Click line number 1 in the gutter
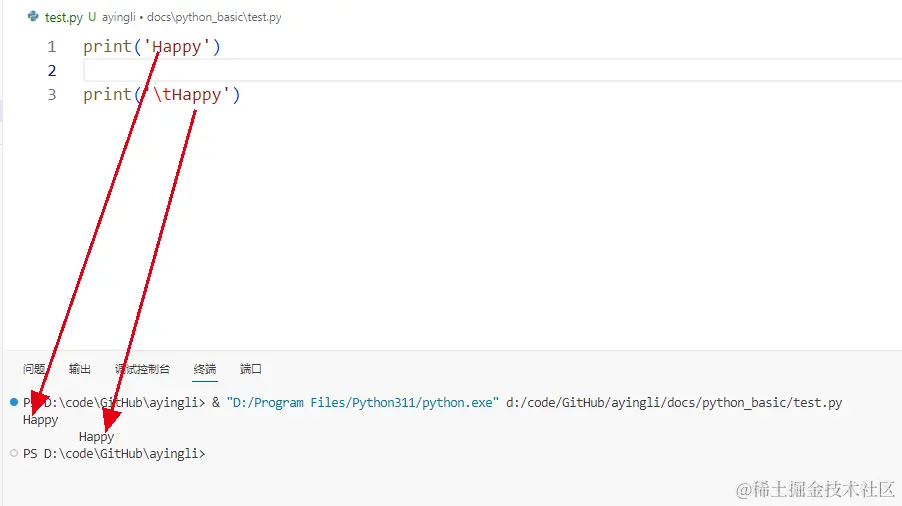 52,47
